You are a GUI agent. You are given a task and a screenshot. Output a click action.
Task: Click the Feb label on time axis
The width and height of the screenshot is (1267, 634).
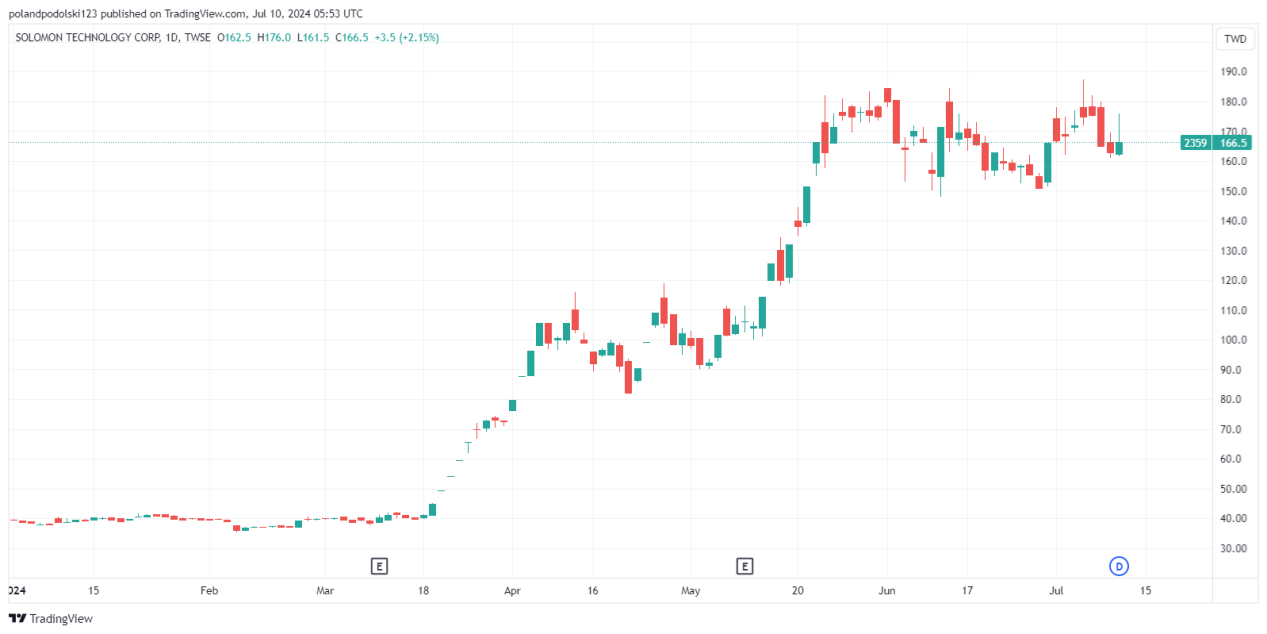208,590
